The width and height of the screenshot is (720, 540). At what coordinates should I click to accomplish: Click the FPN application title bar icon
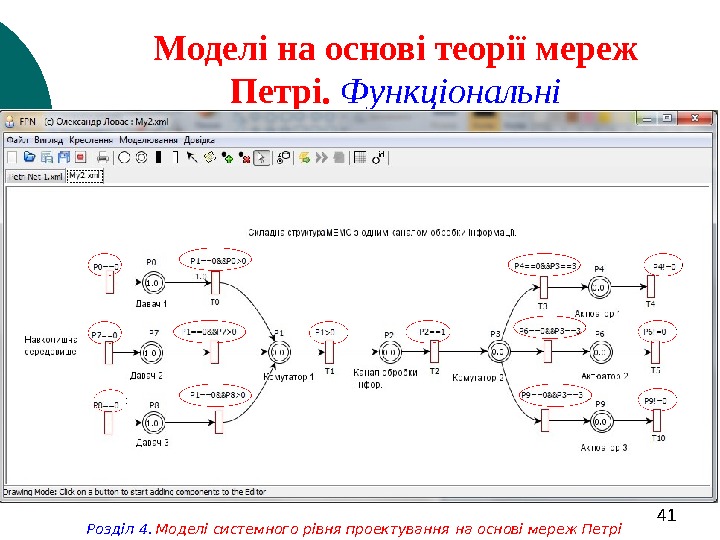(10, 122)
